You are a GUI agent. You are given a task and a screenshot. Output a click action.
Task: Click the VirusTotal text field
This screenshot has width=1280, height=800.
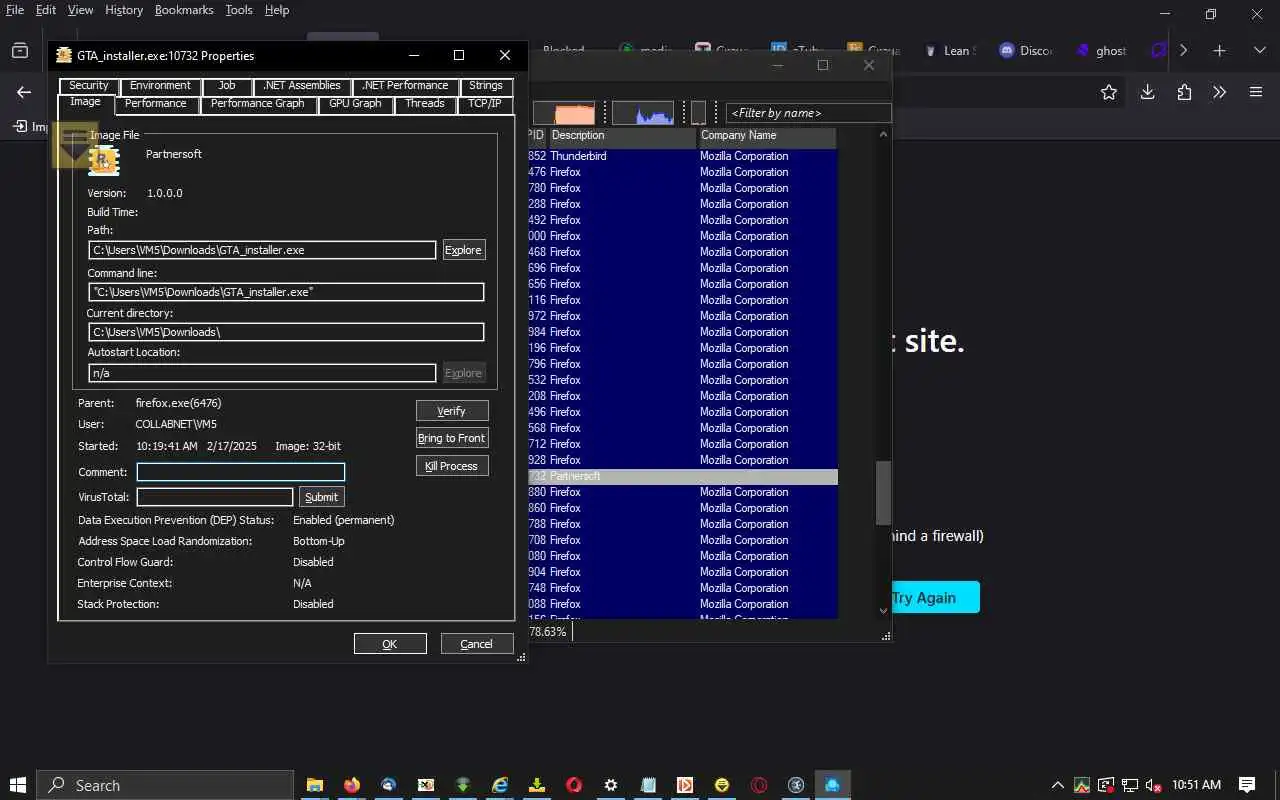[x=215, y=497]
